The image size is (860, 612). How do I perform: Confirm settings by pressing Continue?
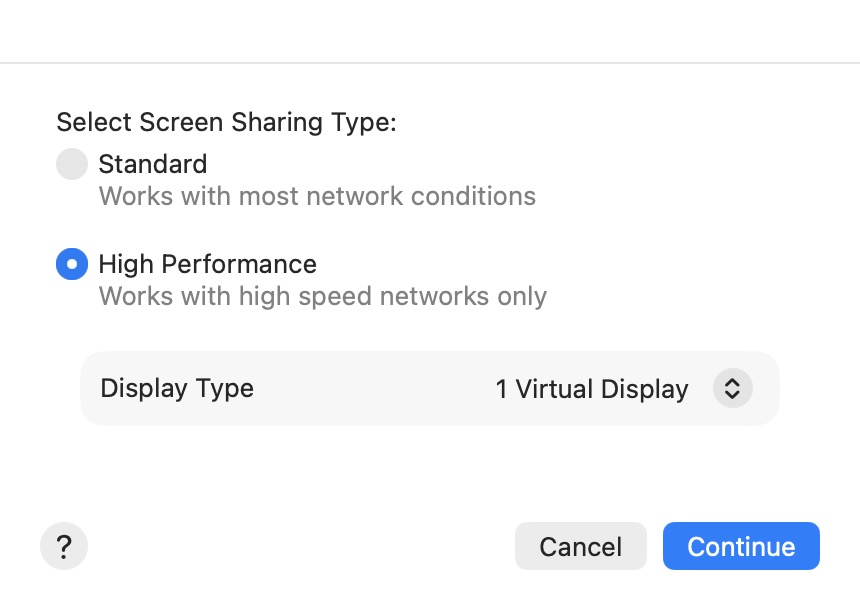pos(740,546)
